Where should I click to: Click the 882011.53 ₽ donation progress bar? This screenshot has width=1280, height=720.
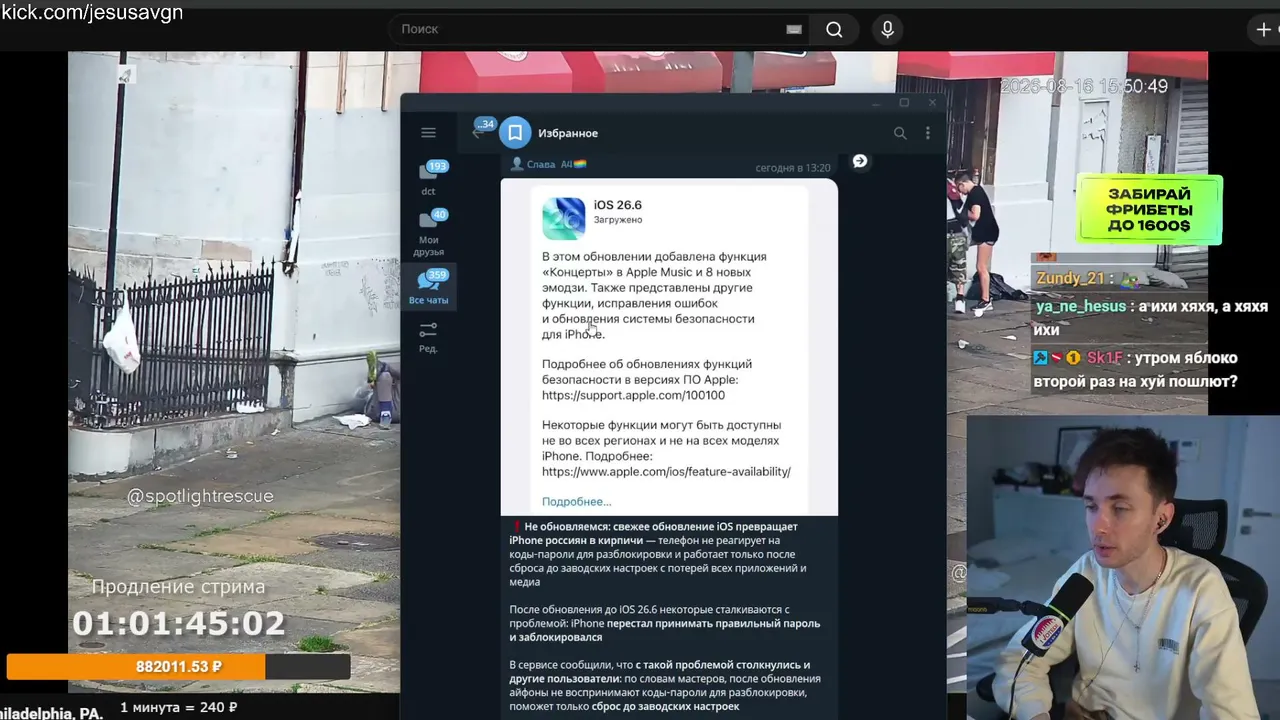tap(179, 666)
